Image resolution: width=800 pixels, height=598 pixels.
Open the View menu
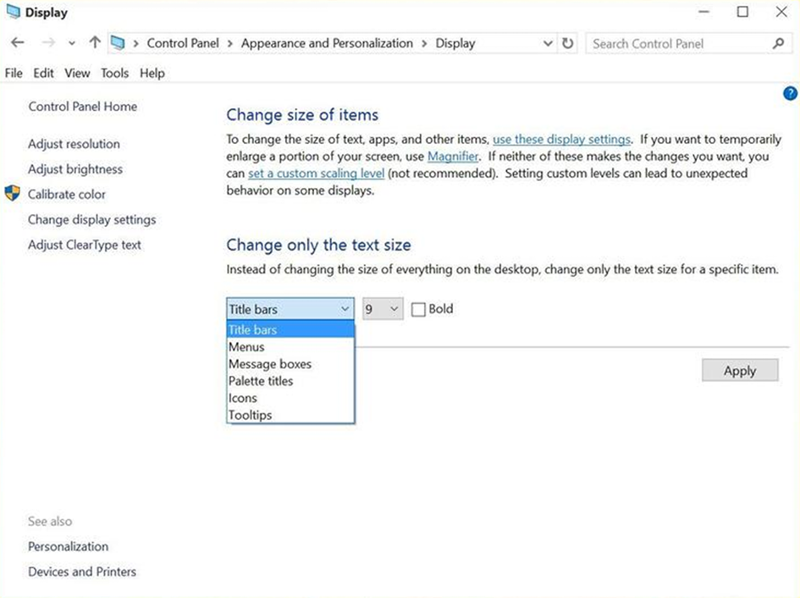[x=76, y=73]
